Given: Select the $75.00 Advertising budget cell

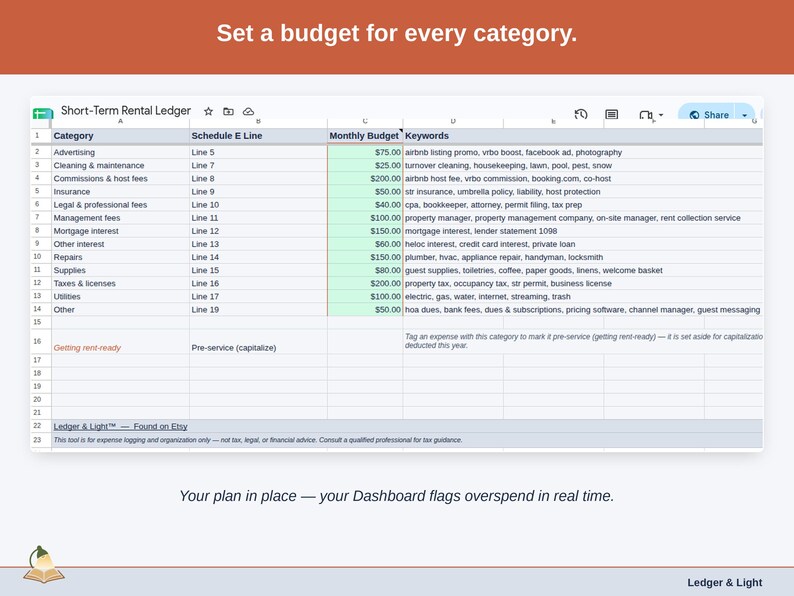Looking at the screenshot, I should [365, 152].
